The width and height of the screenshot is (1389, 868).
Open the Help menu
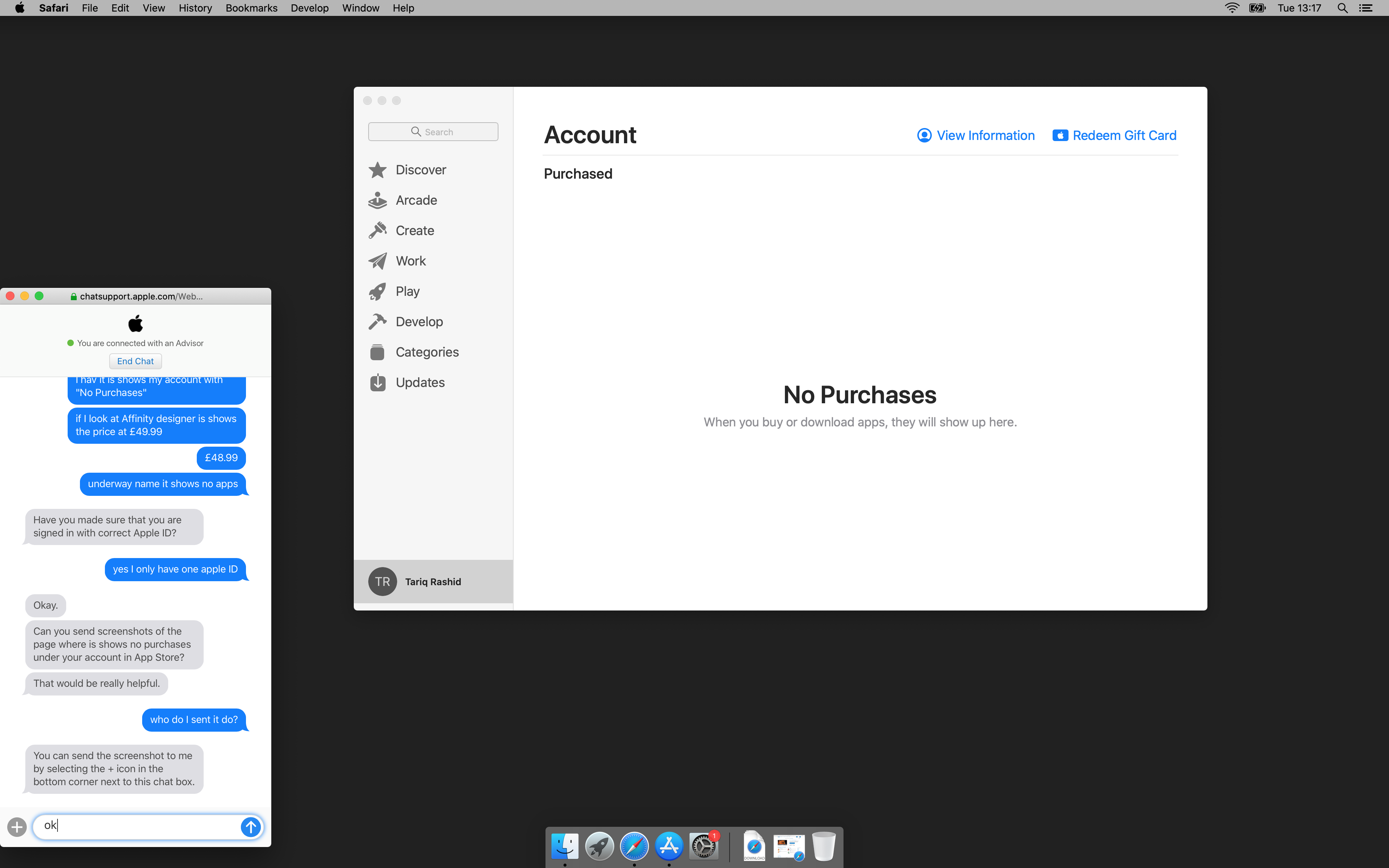(x=404, y=8)
